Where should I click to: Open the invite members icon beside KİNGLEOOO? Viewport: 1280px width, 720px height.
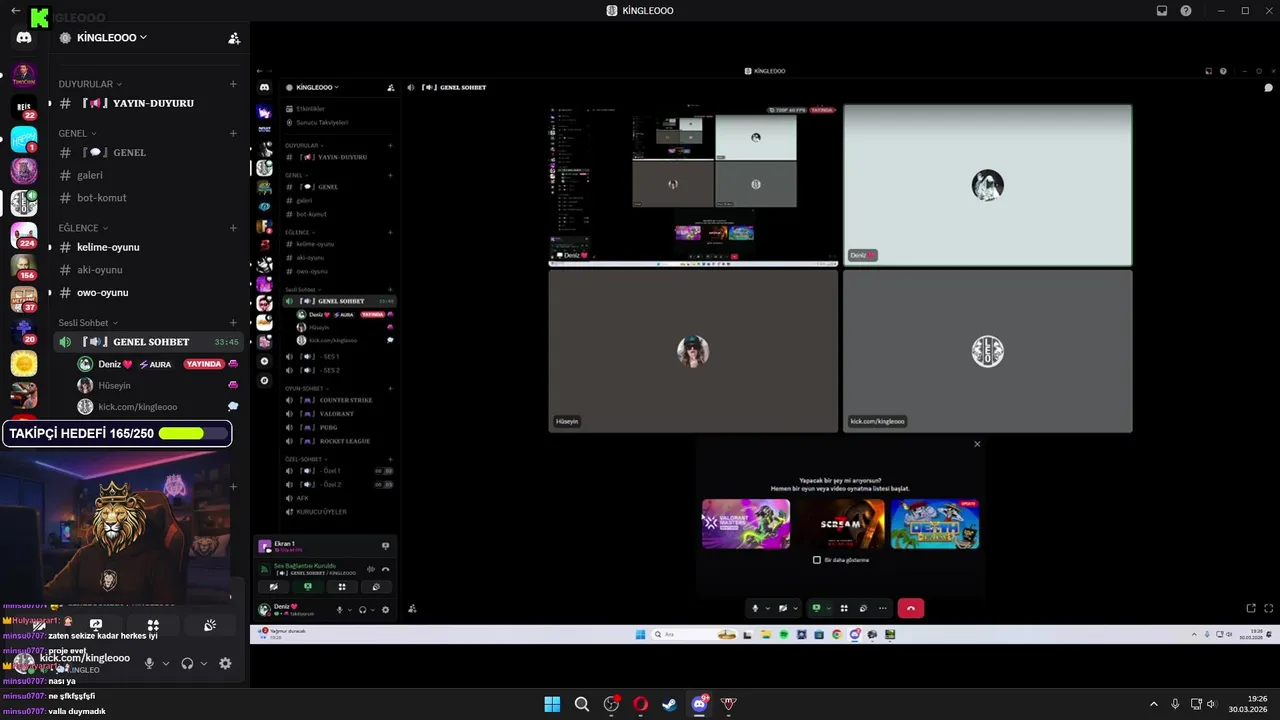(x=234, y=38)
